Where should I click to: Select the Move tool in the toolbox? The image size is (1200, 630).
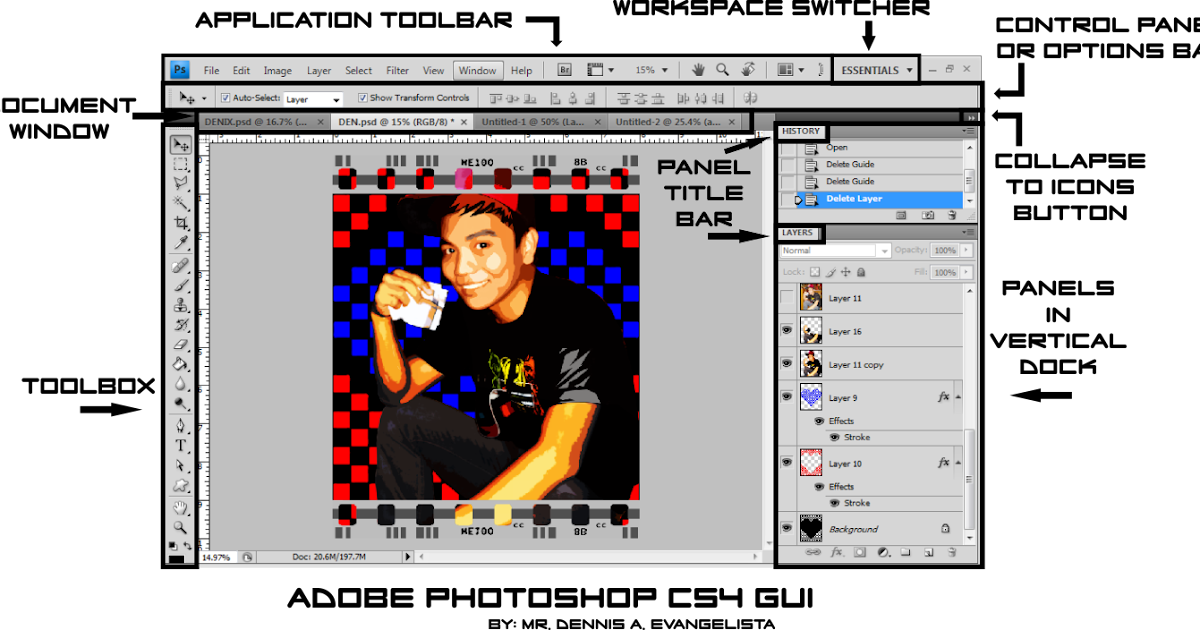181,146
